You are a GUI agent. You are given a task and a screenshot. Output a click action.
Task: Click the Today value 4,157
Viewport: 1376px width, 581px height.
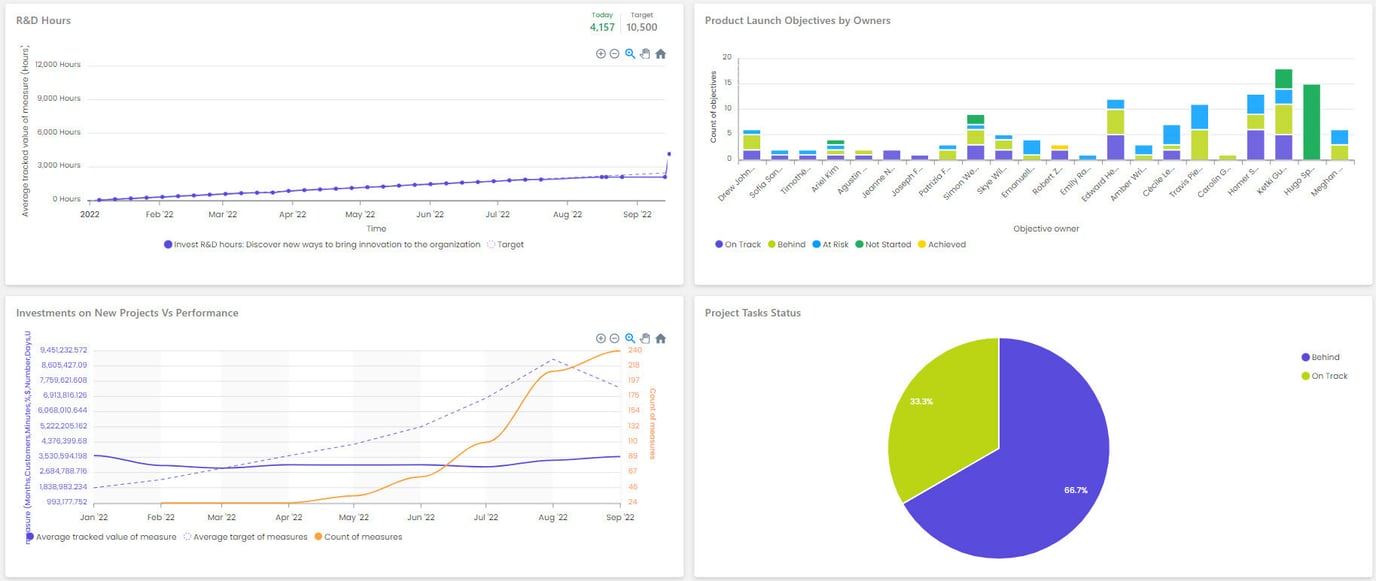pos(601,27)
